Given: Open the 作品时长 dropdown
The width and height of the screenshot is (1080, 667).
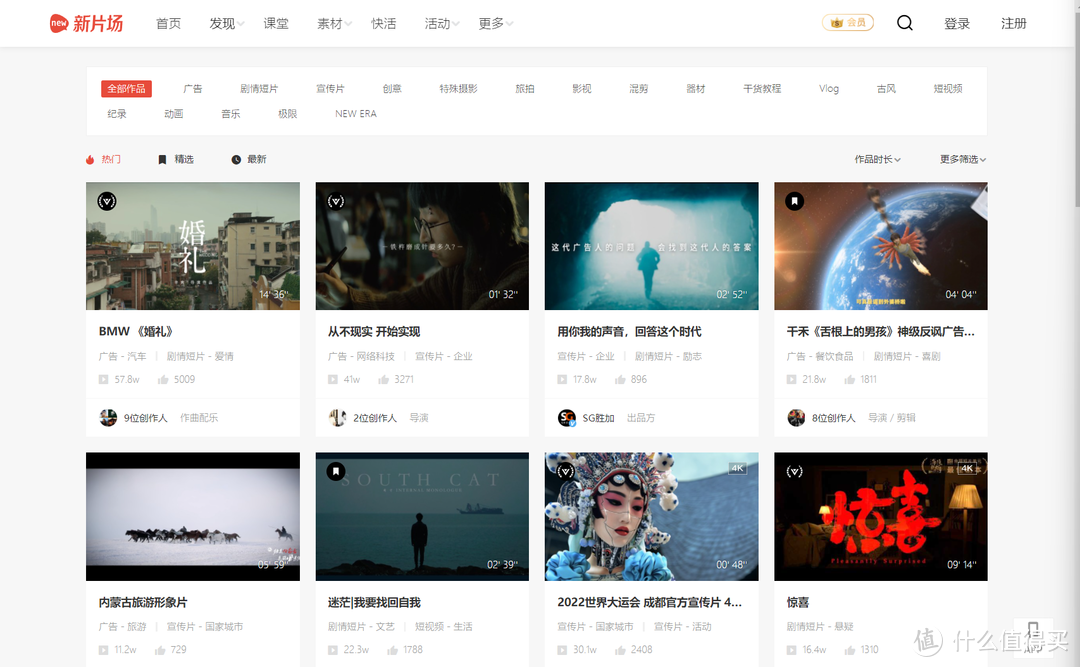Looking at the screenshot, I should pyautogui.click(x=877, y=159).
